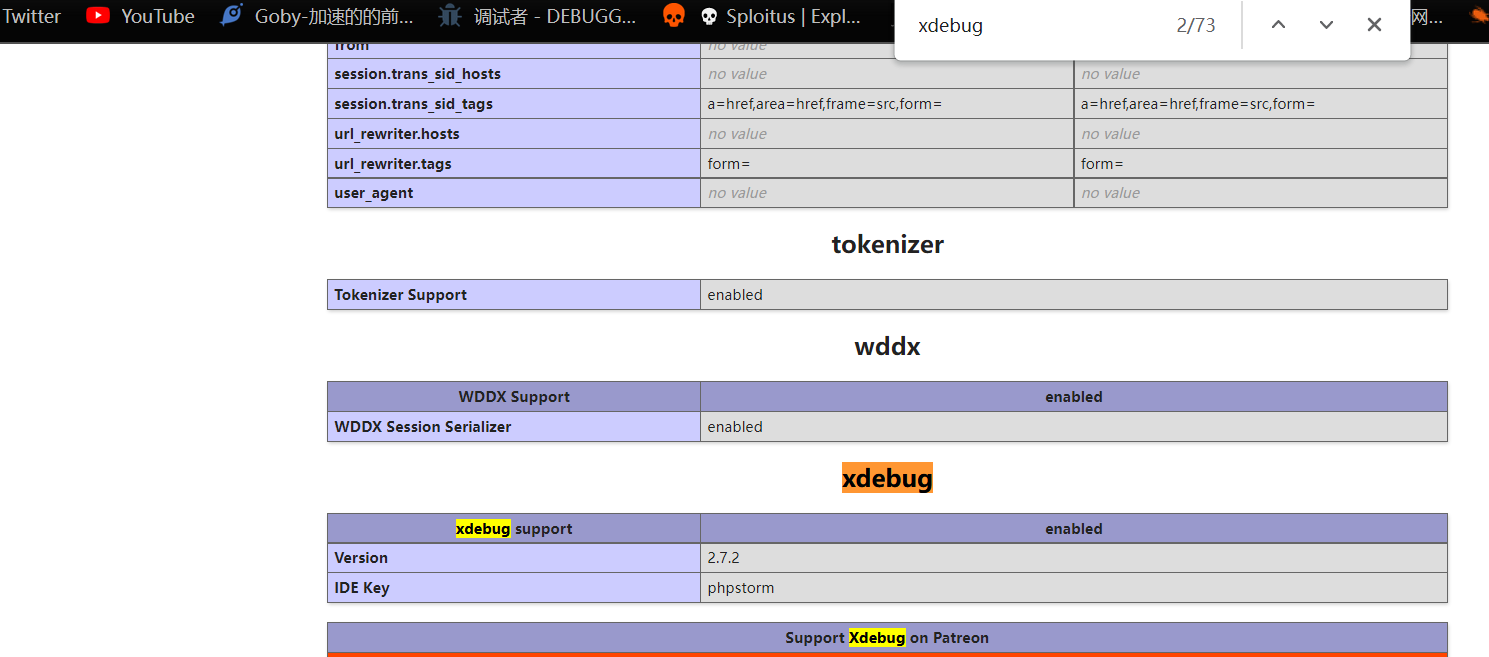Click the xdebug support header cell

(514, 529)
